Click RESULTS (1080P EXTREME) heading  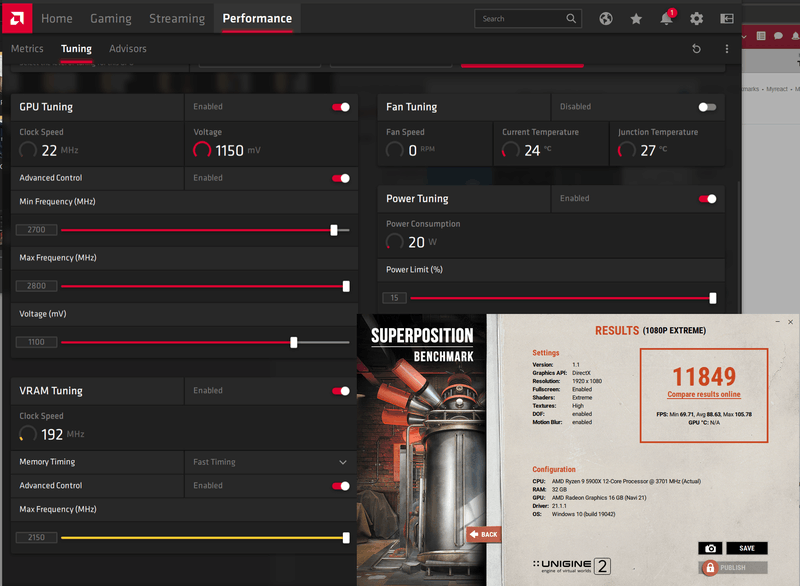651,330
